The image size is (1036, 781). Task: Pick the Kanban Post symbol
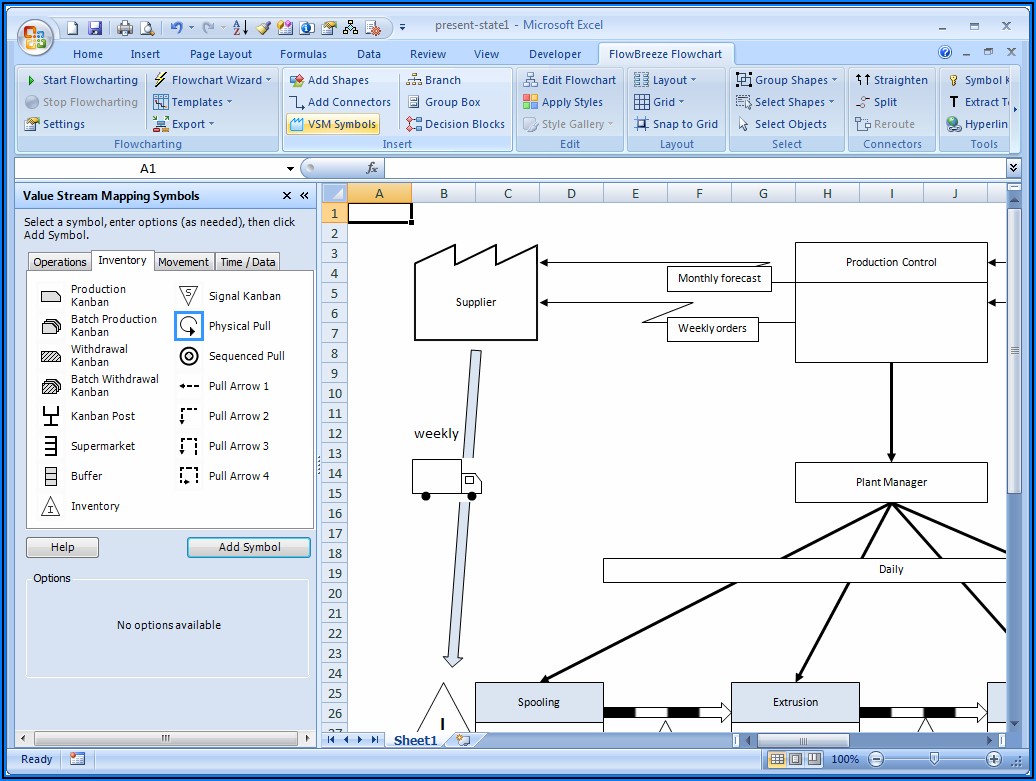point(51,416)
